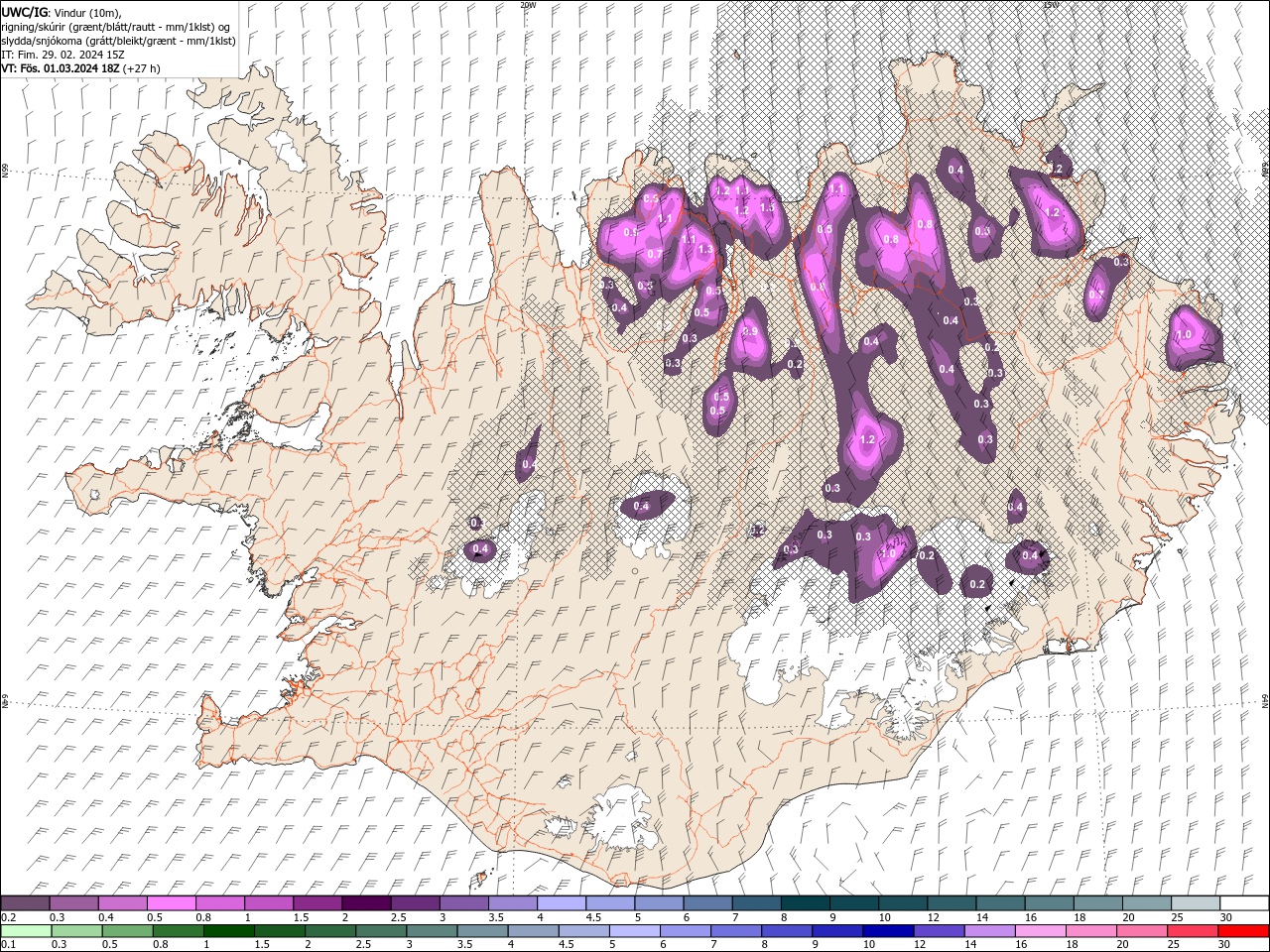The height and width of the screenshot is (952, 1270).
Task: Click the 'Vindur (10m),' header text
Action: coord(86,12)
